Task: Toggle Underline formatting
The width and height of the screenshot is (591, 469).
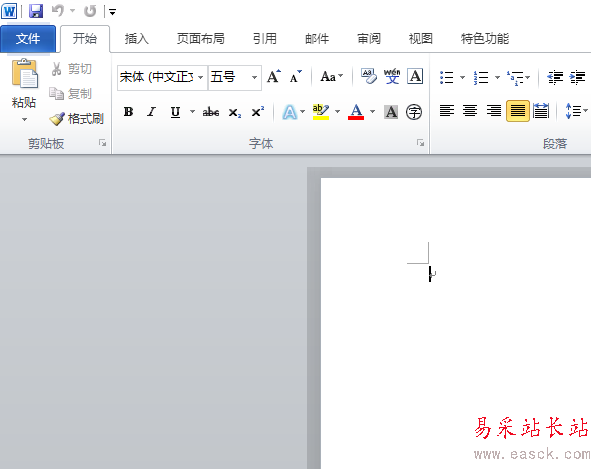Action: (175, 112)
